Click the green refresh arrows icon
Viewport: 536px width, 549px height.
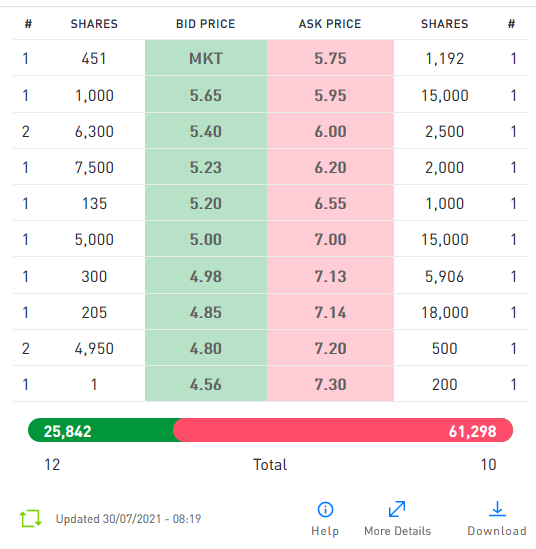(x=30, y=518)
